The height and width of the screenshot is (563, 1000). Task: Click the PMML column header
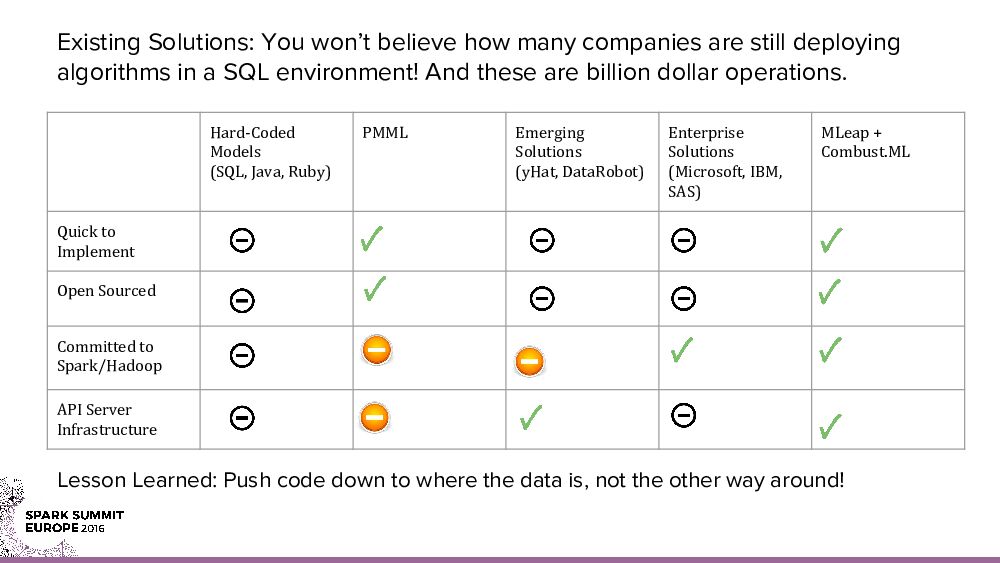[385, 133]
